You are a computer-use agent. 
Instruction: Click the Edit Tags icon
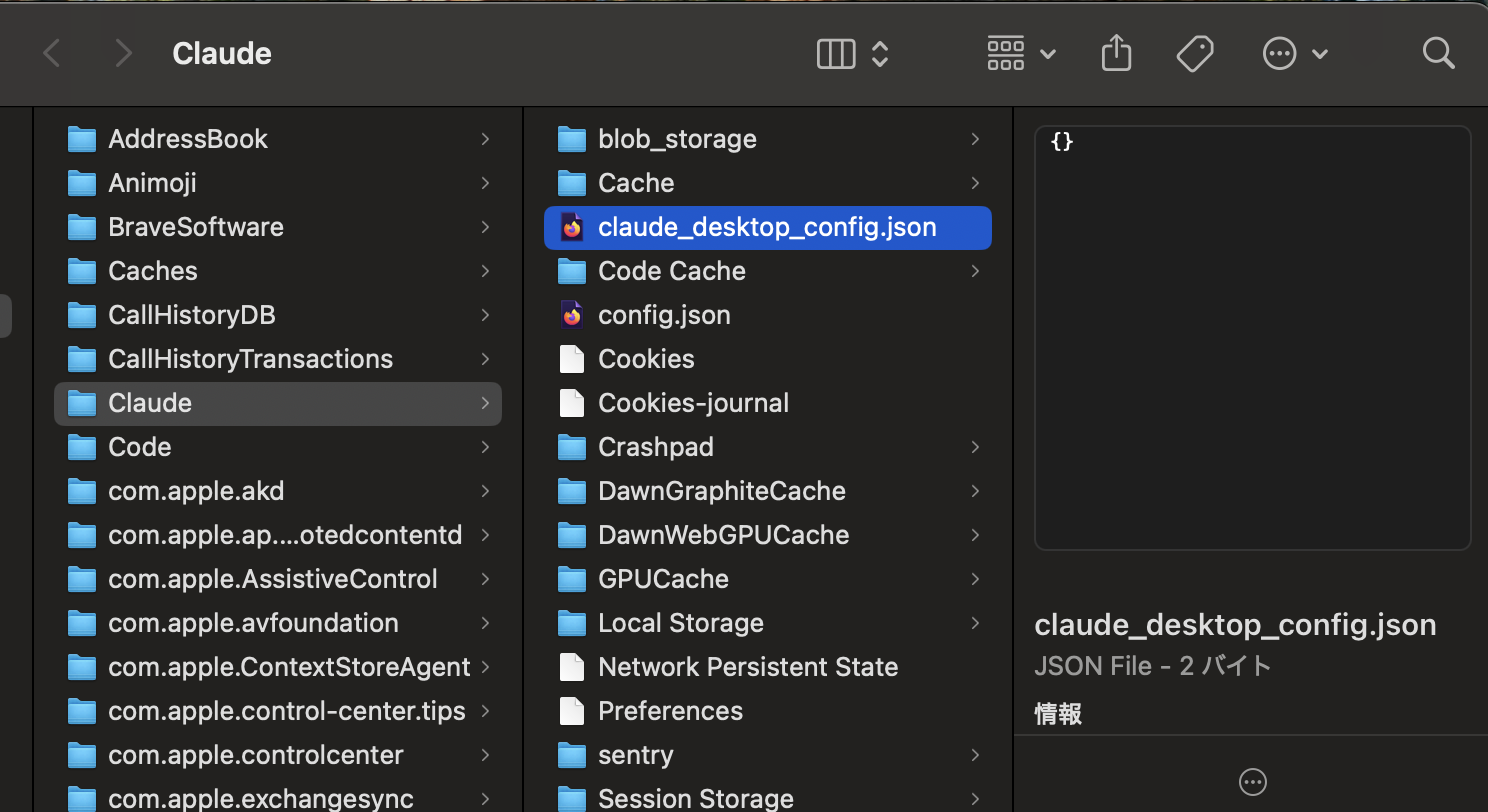click(1195, 54)
